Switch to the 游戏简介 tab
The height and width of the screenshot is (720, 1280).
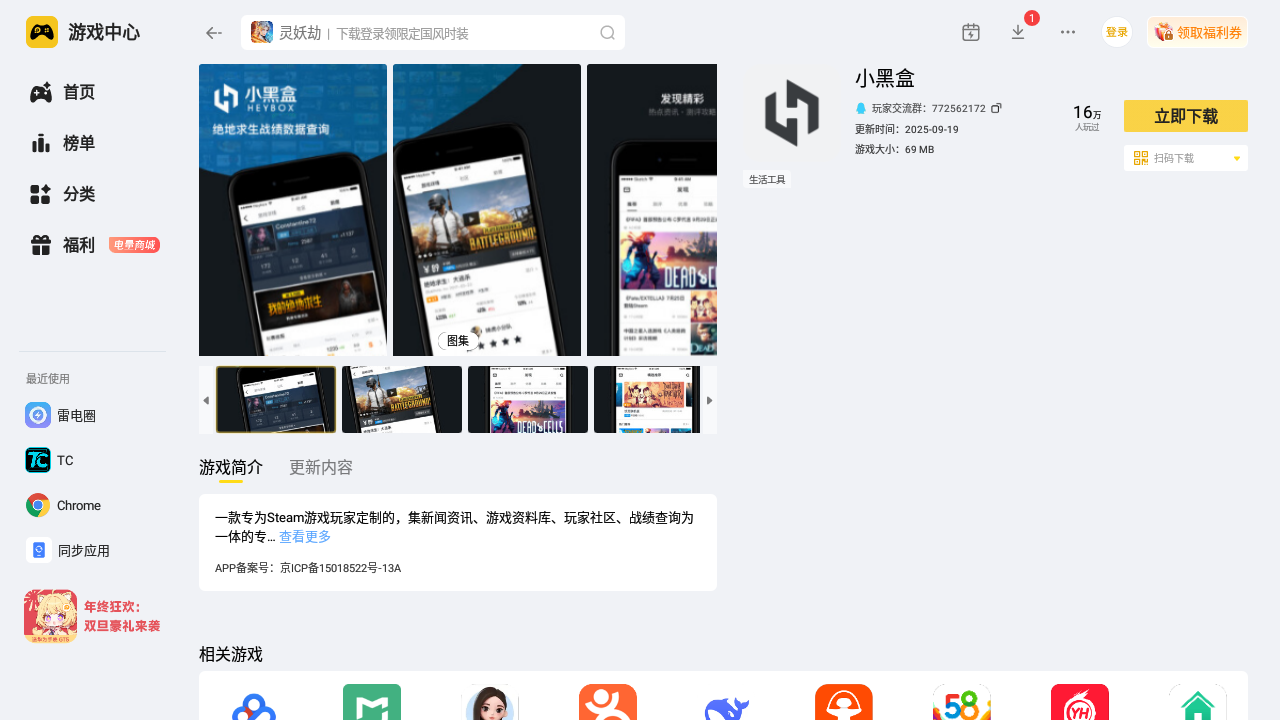(231, 467)
